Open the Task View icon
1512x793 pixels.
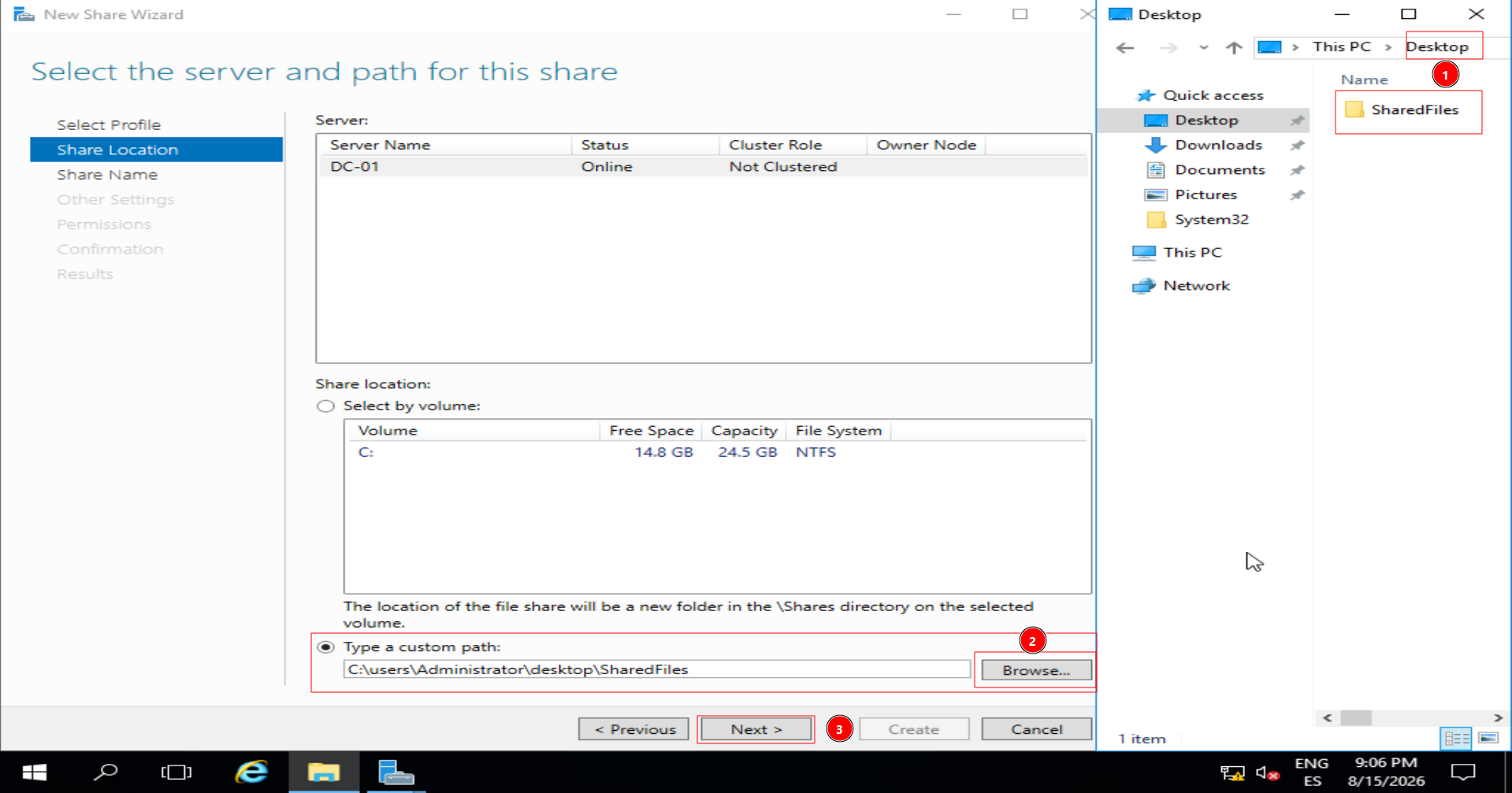(x=176, y=772)
